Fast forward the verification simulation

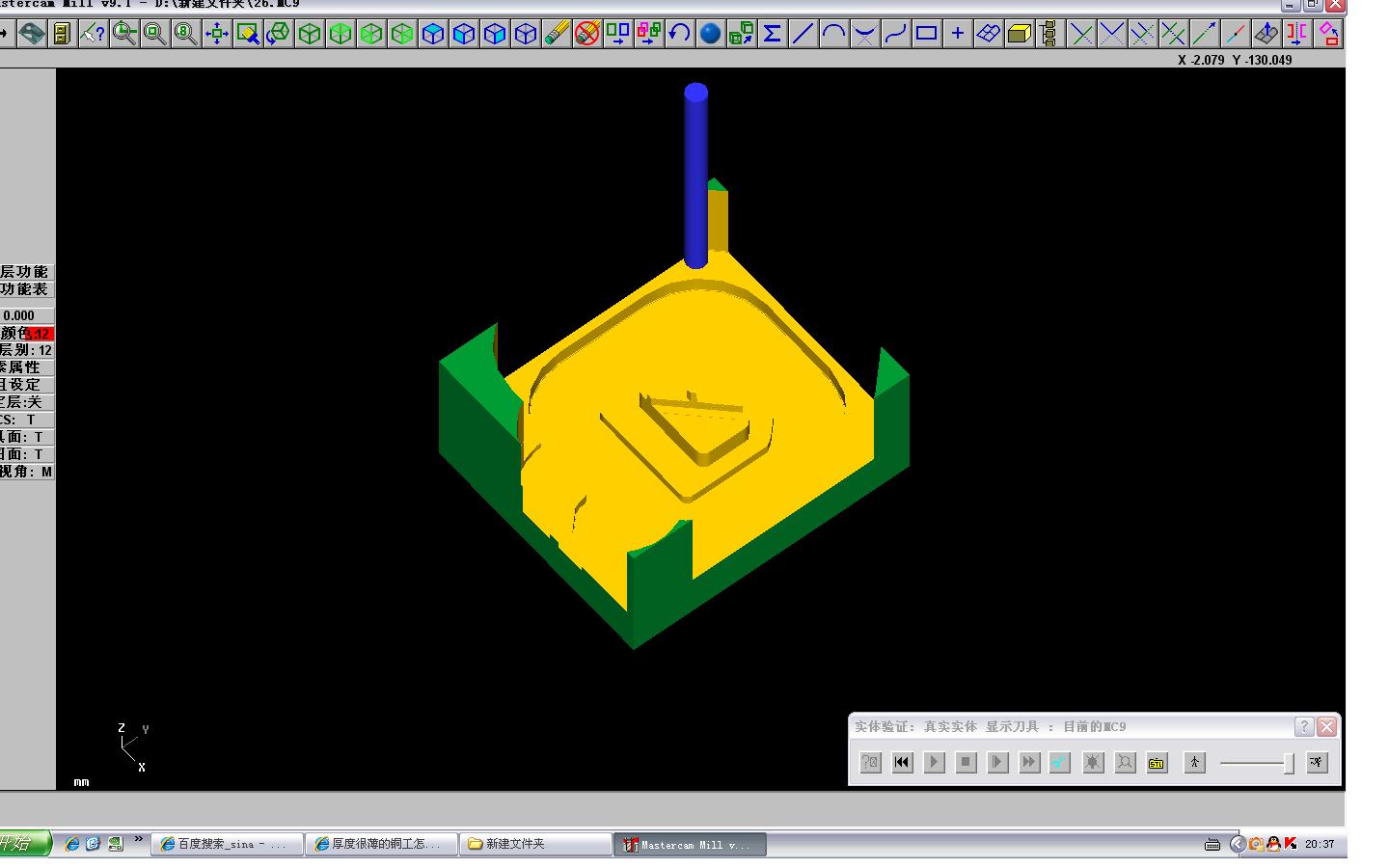click(1029, 762)
